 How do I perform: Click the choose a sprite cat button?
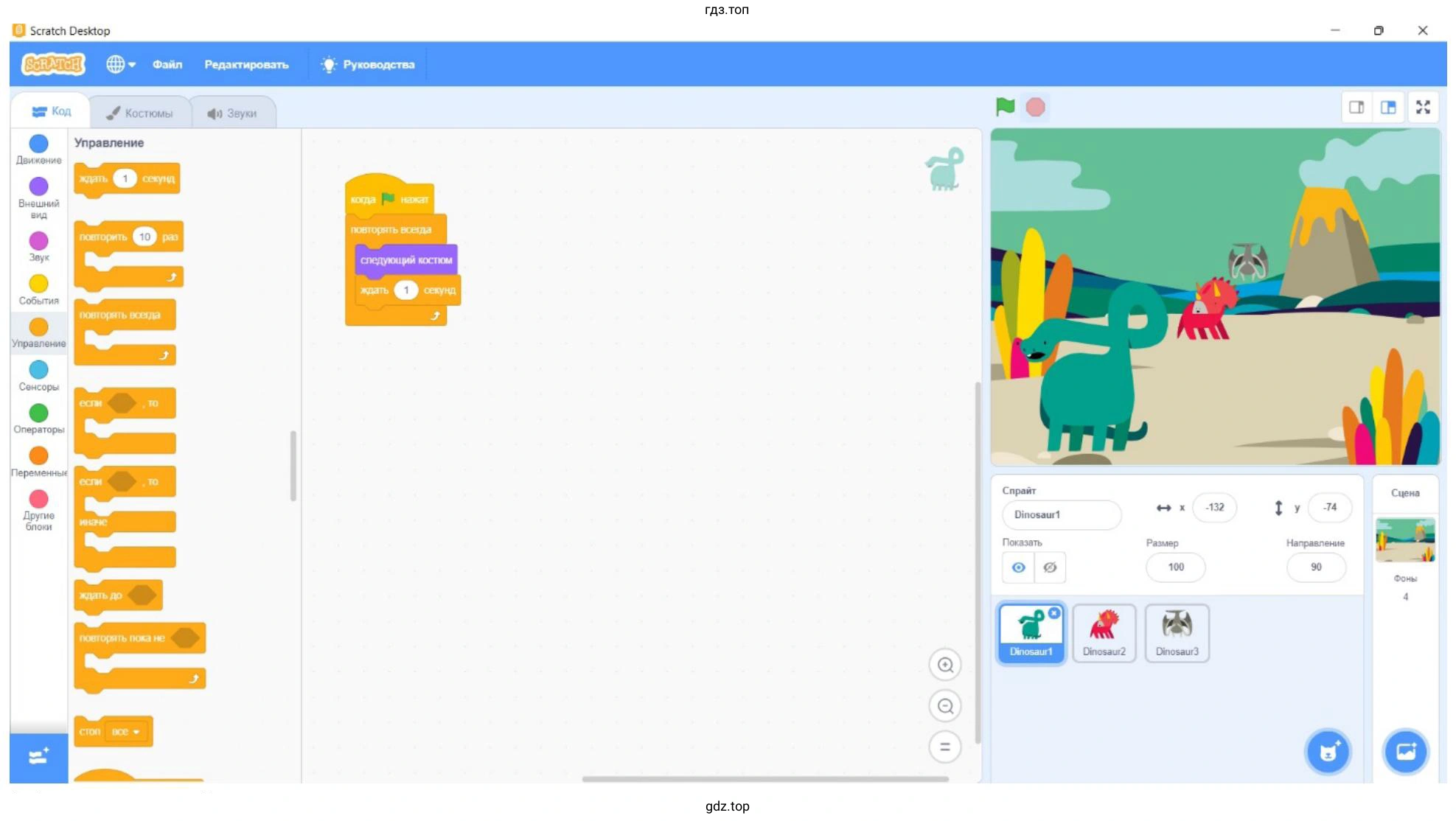1328,752
